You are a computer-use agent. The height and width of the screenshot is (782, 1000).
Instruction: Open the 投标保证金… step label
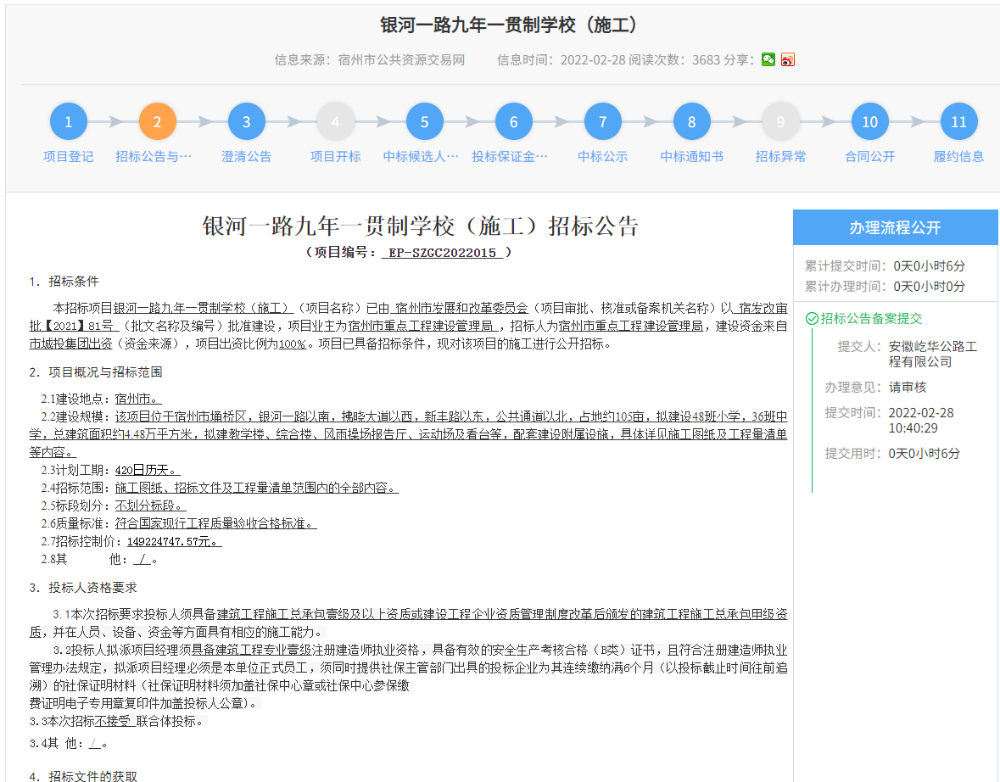510,156
